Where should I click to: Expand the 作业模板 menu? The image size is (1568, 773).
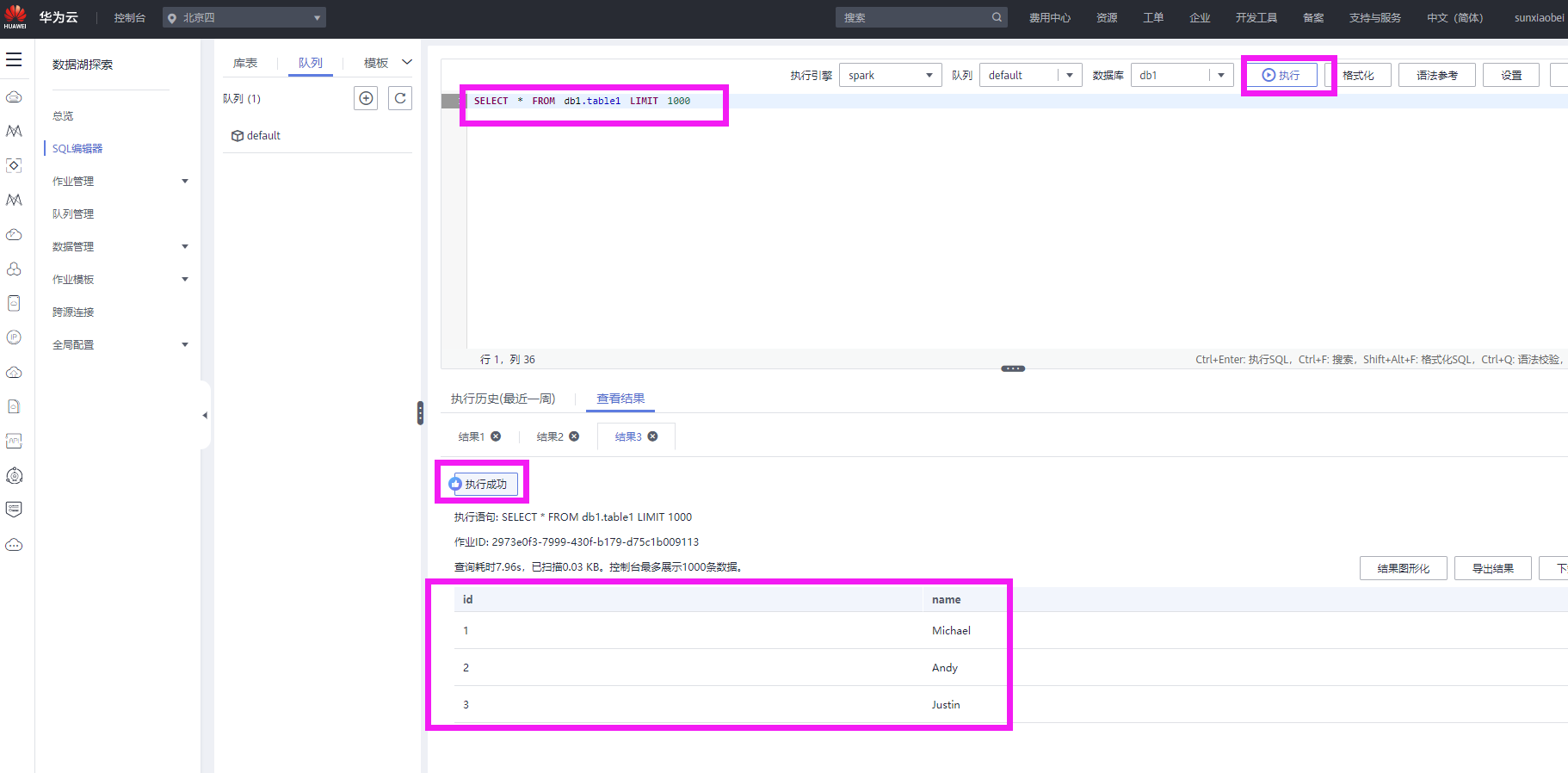(x=185, y=280)
